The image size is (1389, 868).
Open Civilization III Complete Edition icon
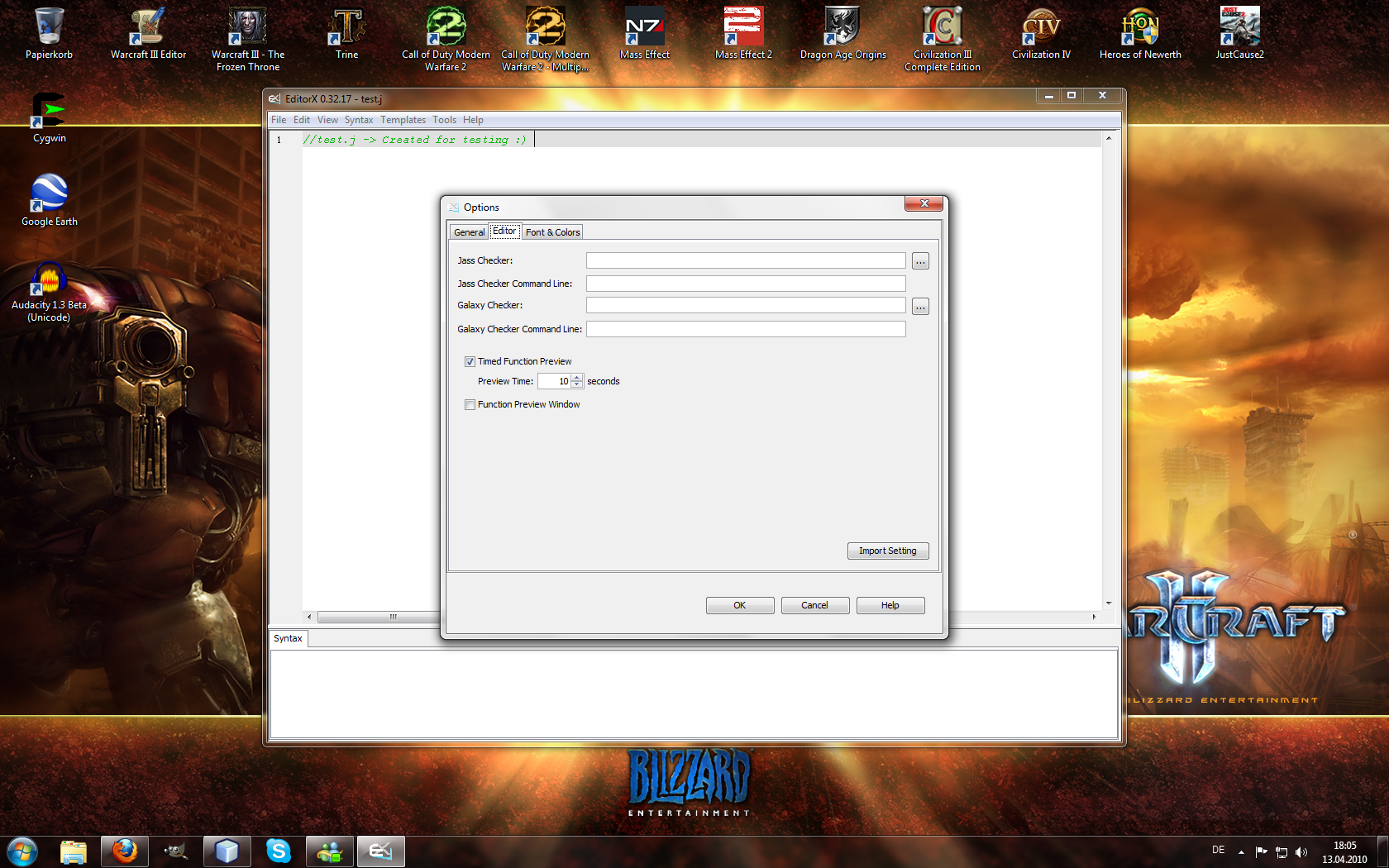pyautogui.click(x=942, y=39)
